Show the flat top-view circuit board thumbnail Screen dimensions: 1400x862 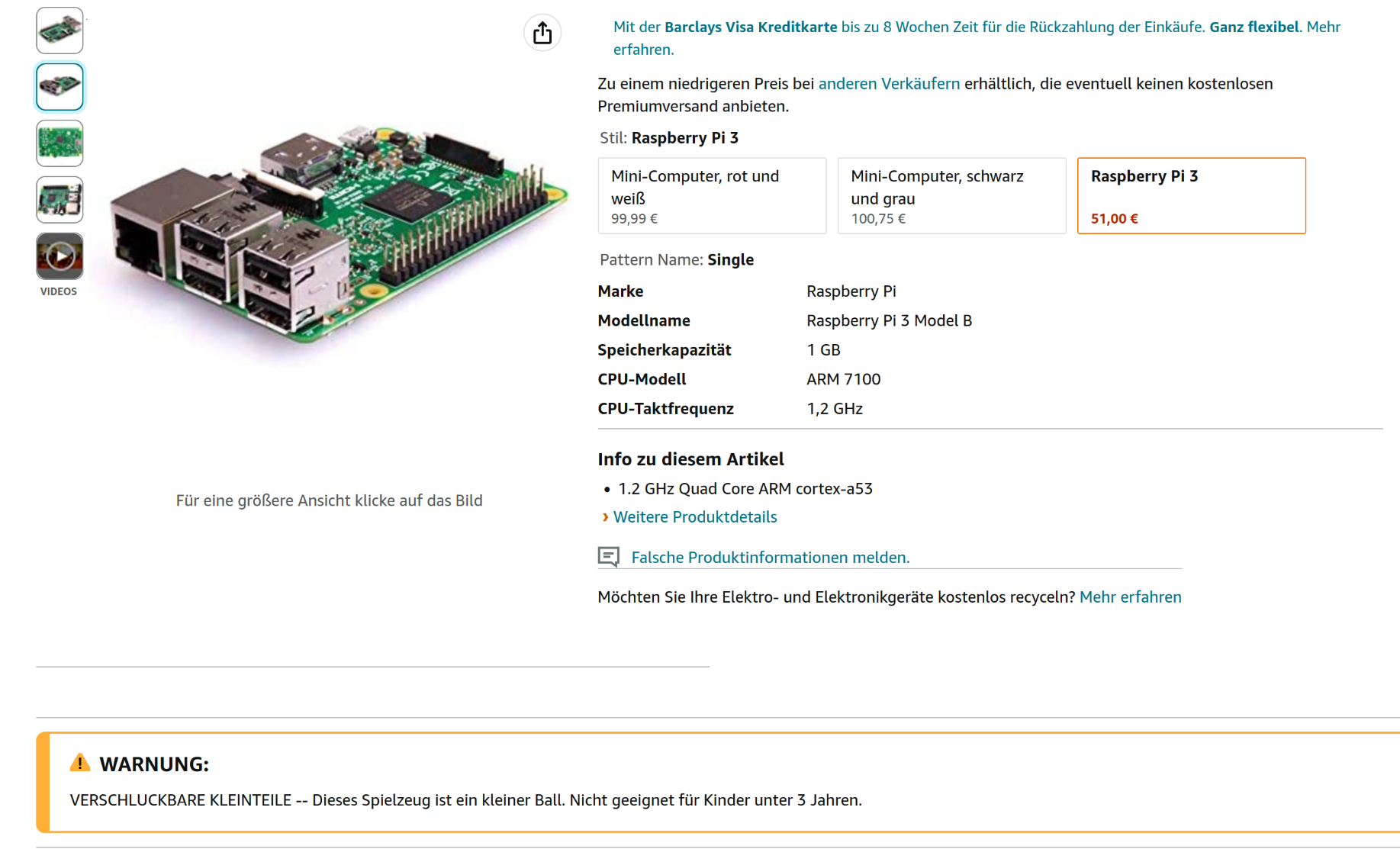pyautogui.click(x=60, y=143)
